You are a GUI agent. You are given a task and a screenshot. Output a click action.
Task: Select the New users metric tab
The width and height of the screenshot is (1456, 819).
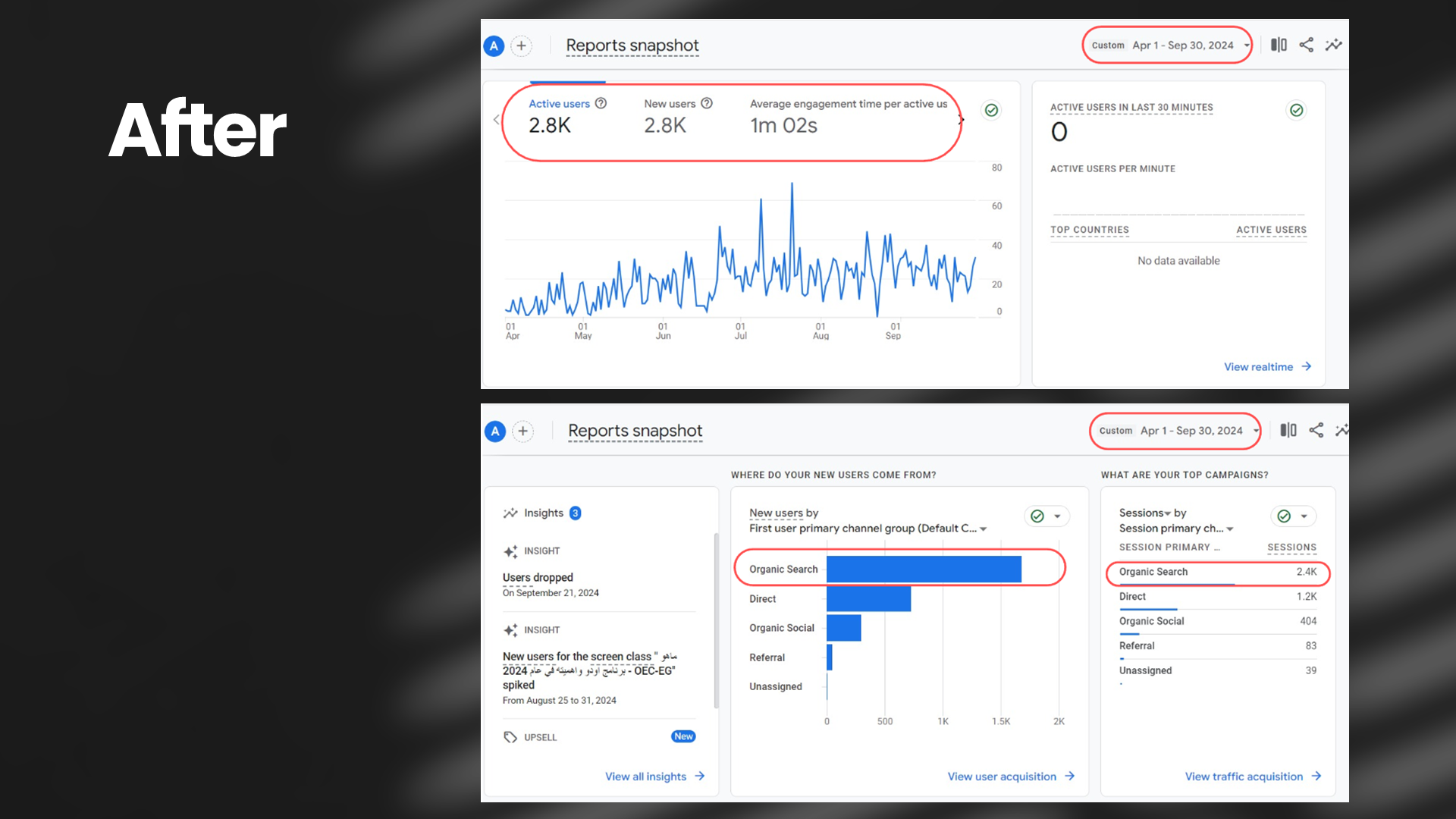point(670,104)
